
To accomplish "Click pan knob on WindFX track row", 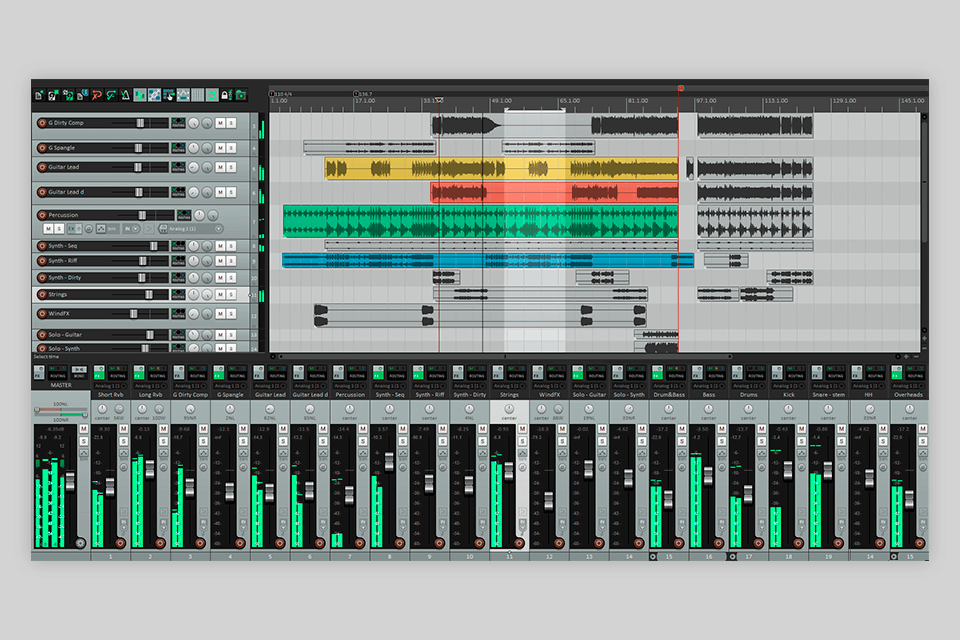I will point(193,314).
